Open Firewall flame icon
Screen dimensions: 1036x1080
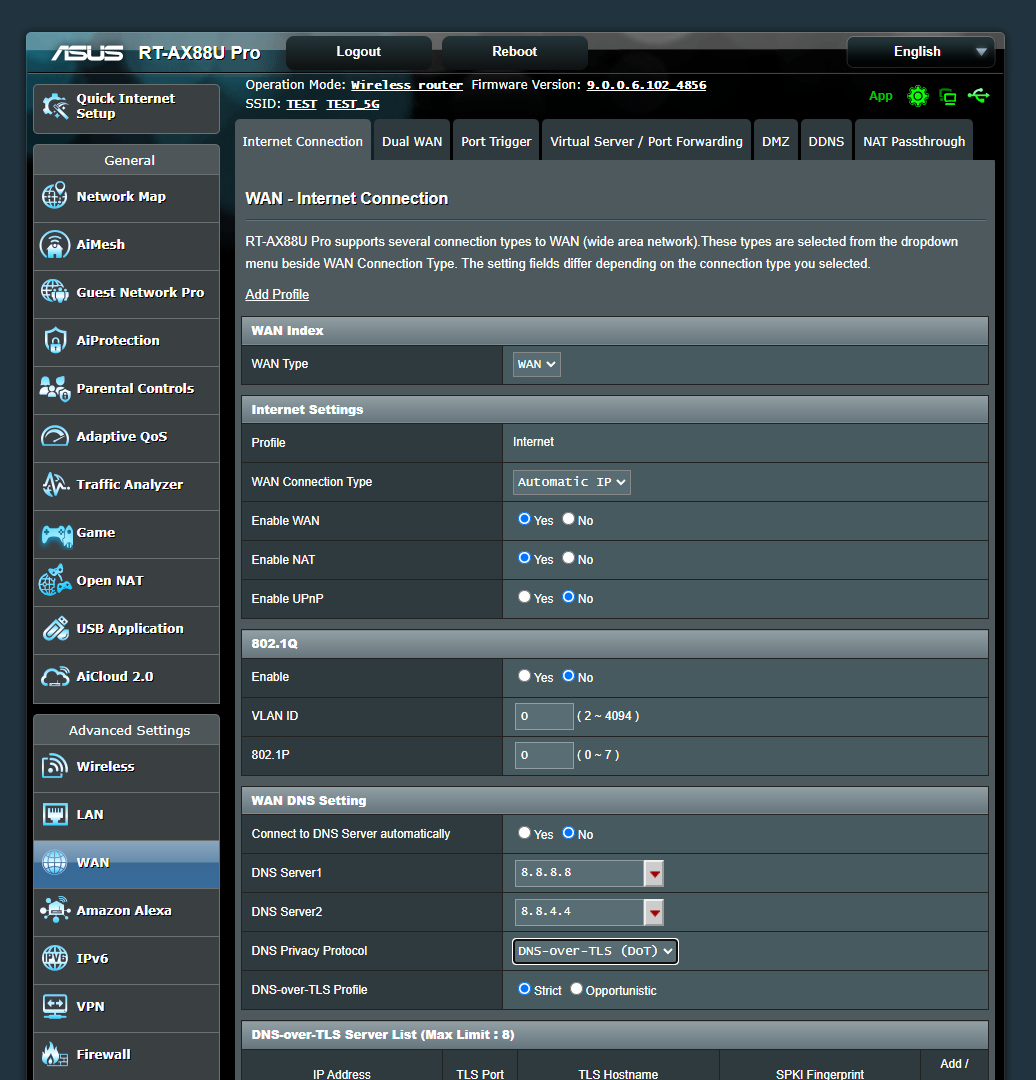coord(55,1054)
